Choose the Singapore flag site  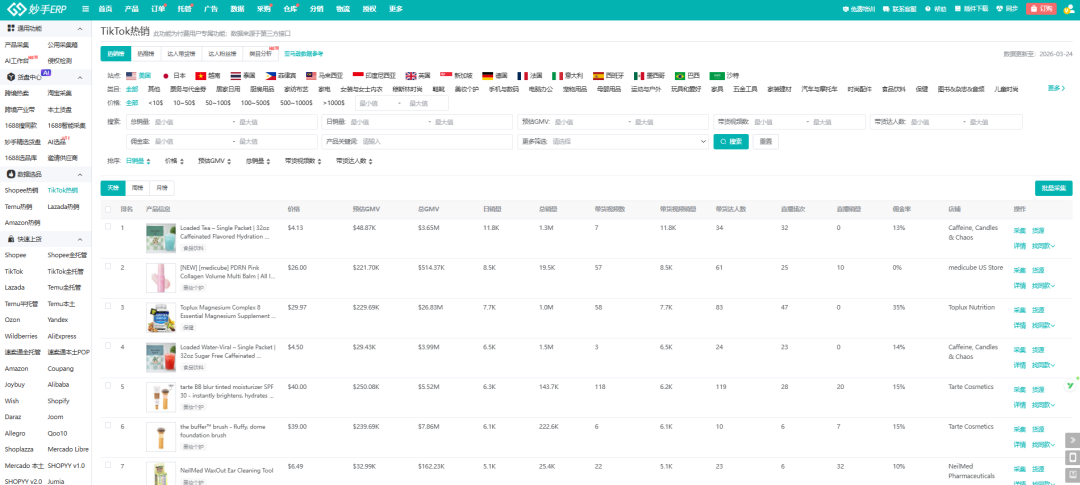point(445,76)
